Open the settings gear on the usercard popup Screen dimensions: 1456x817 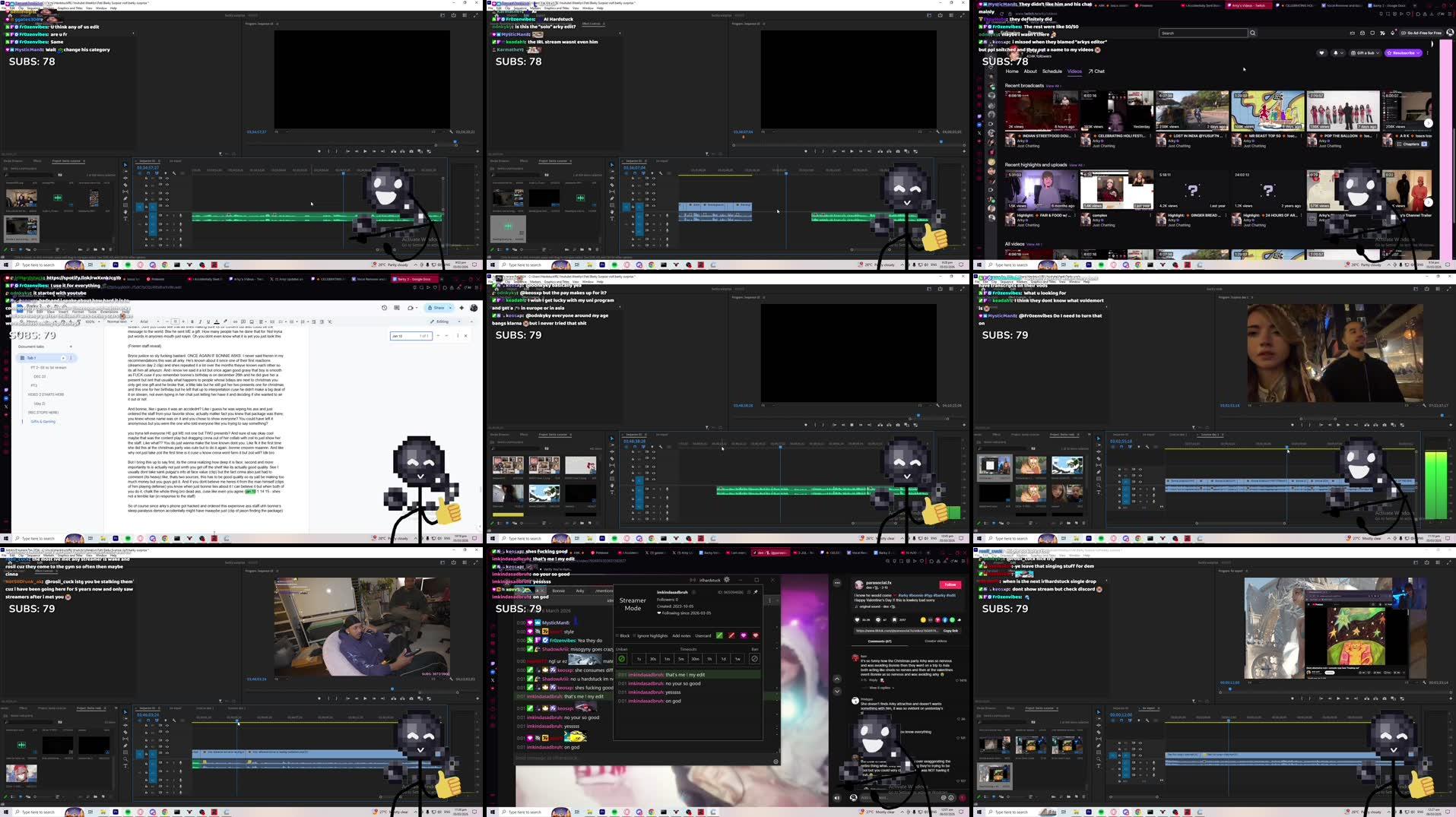(x=727, y=580)
